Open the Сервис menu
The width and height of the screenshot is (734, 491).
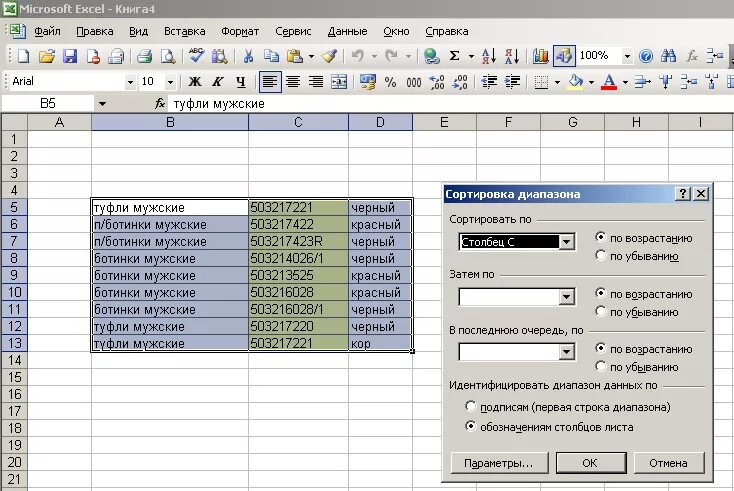point(293,31)
